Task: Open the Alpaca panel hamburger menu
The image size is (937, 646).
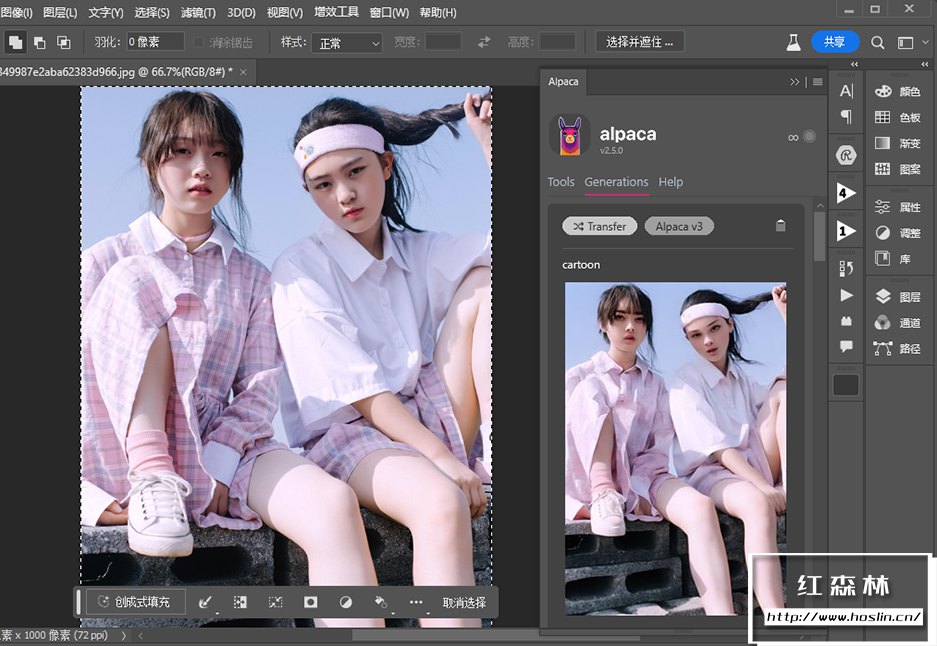Action: coord(817,82)
